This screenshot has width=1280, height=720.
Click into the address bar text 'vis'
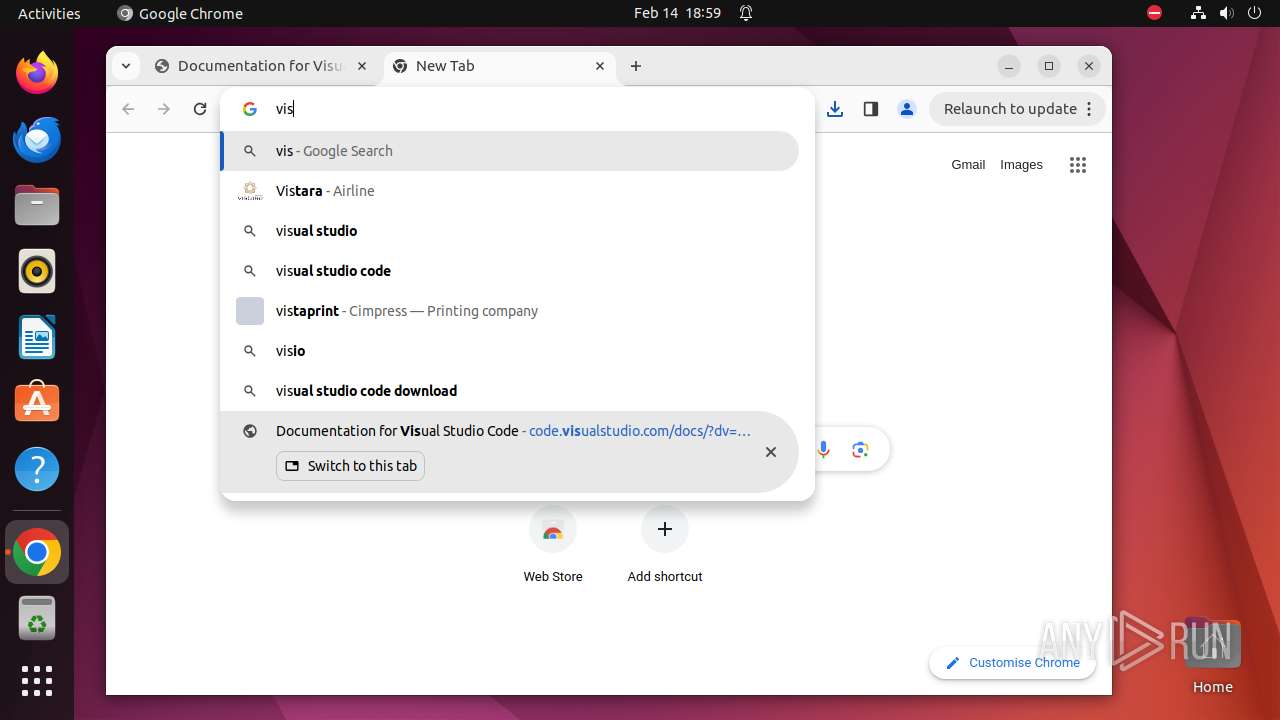285,109
